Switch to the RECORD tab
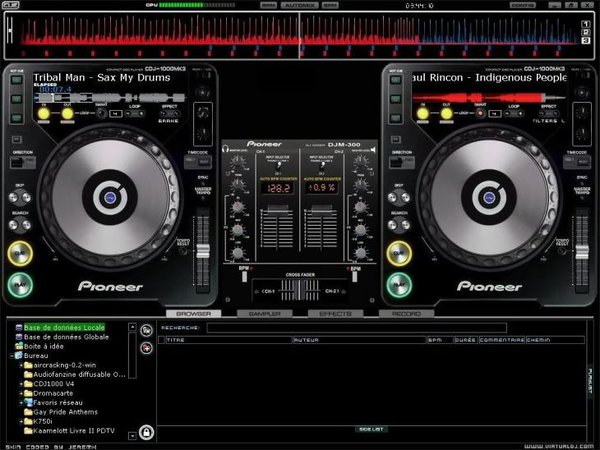This screenshot has width=600, height=450. pyautogui.click(x=406, y=313)
